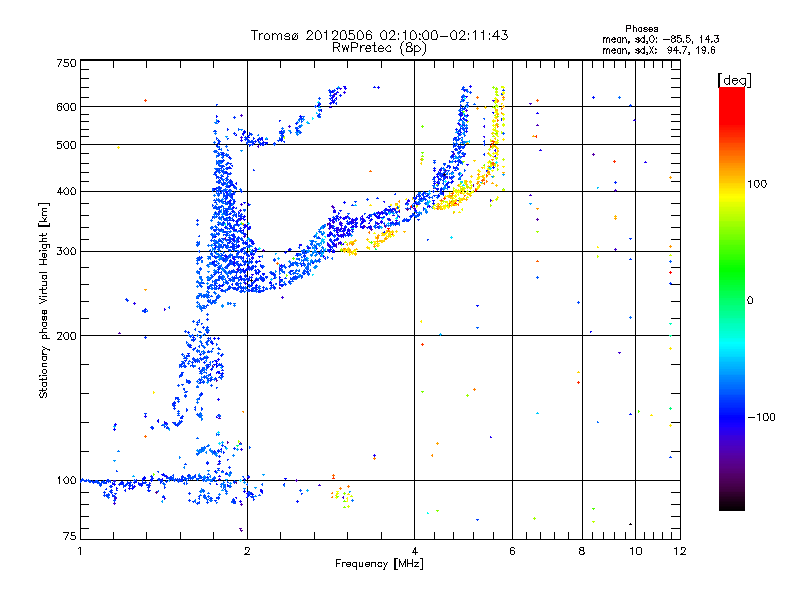Click the y-axis tick label '75'
The height and width of the screenshot is (600, 800).
coord(70,536)
